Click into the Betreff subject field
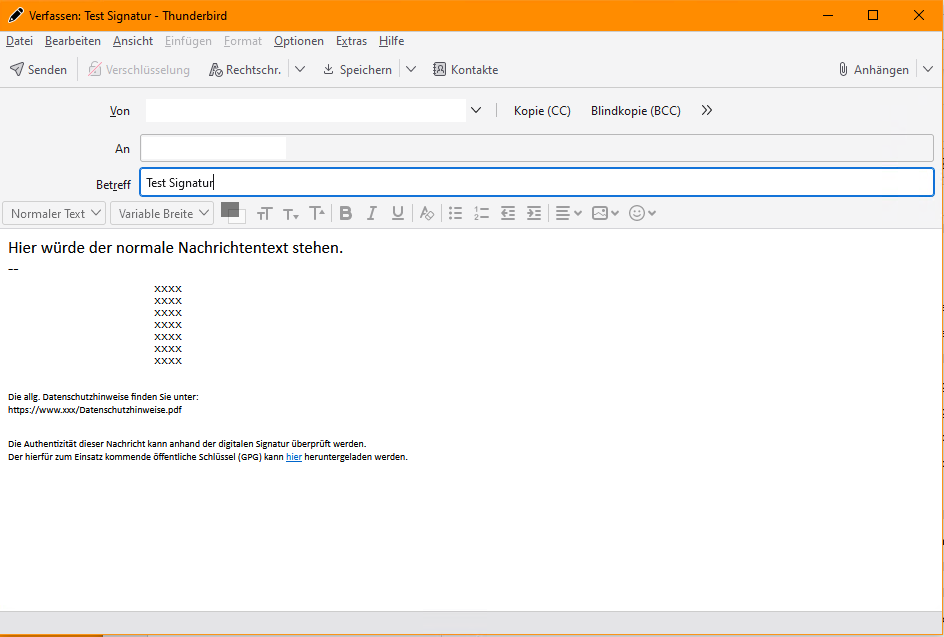 [536, 183]
